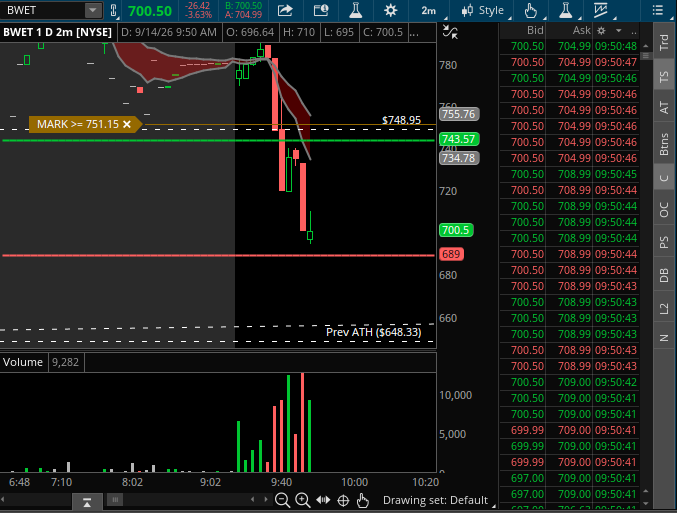Click Time and Sales scroll up arrow
Viewport: 677px width, 513px height.
(x=645, y=46)
